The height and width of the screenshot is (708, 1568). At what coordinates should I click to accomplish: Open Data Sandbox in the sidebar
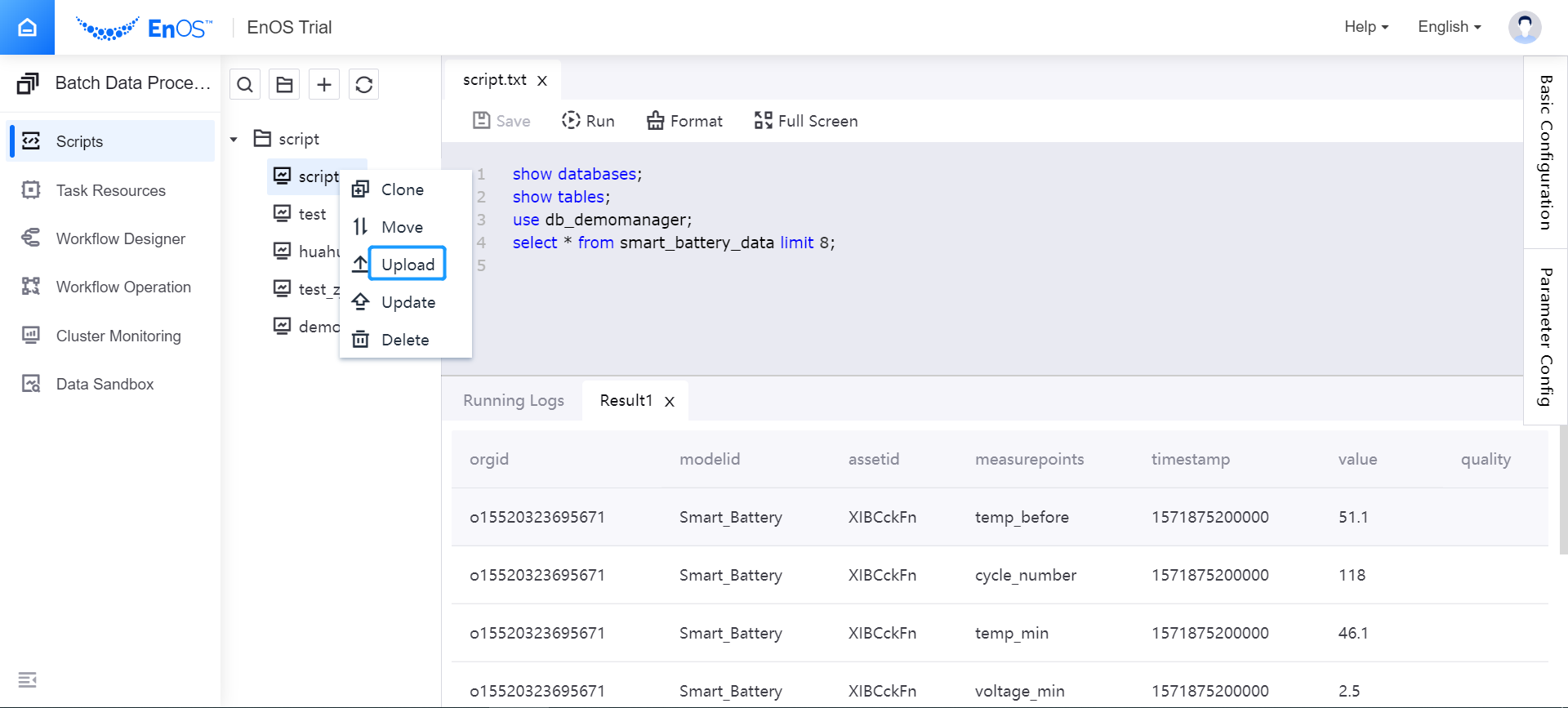tap(110, 384)
